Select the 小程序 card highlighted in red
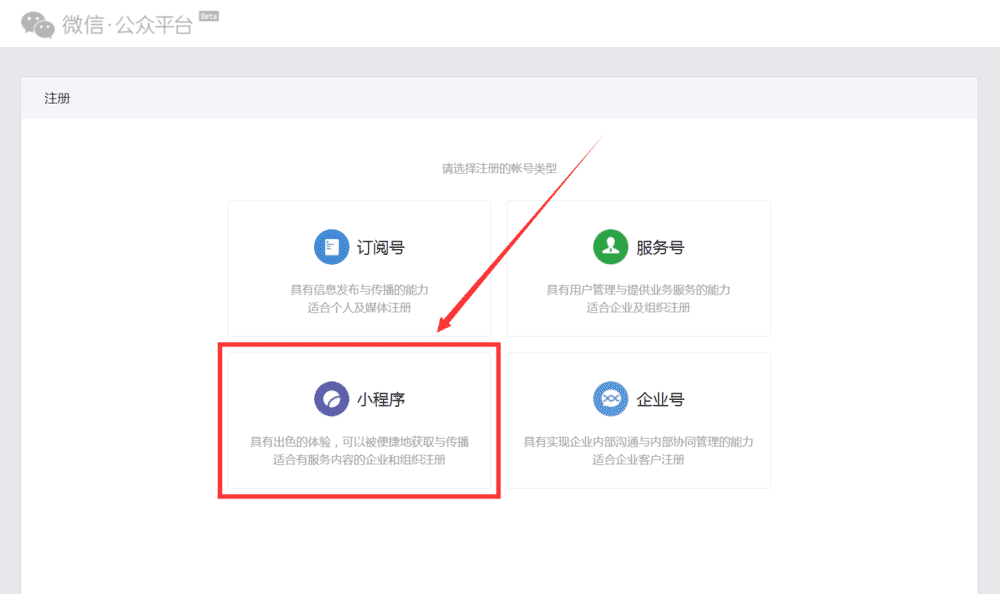Screen dimensions: 1000x594 359,420
